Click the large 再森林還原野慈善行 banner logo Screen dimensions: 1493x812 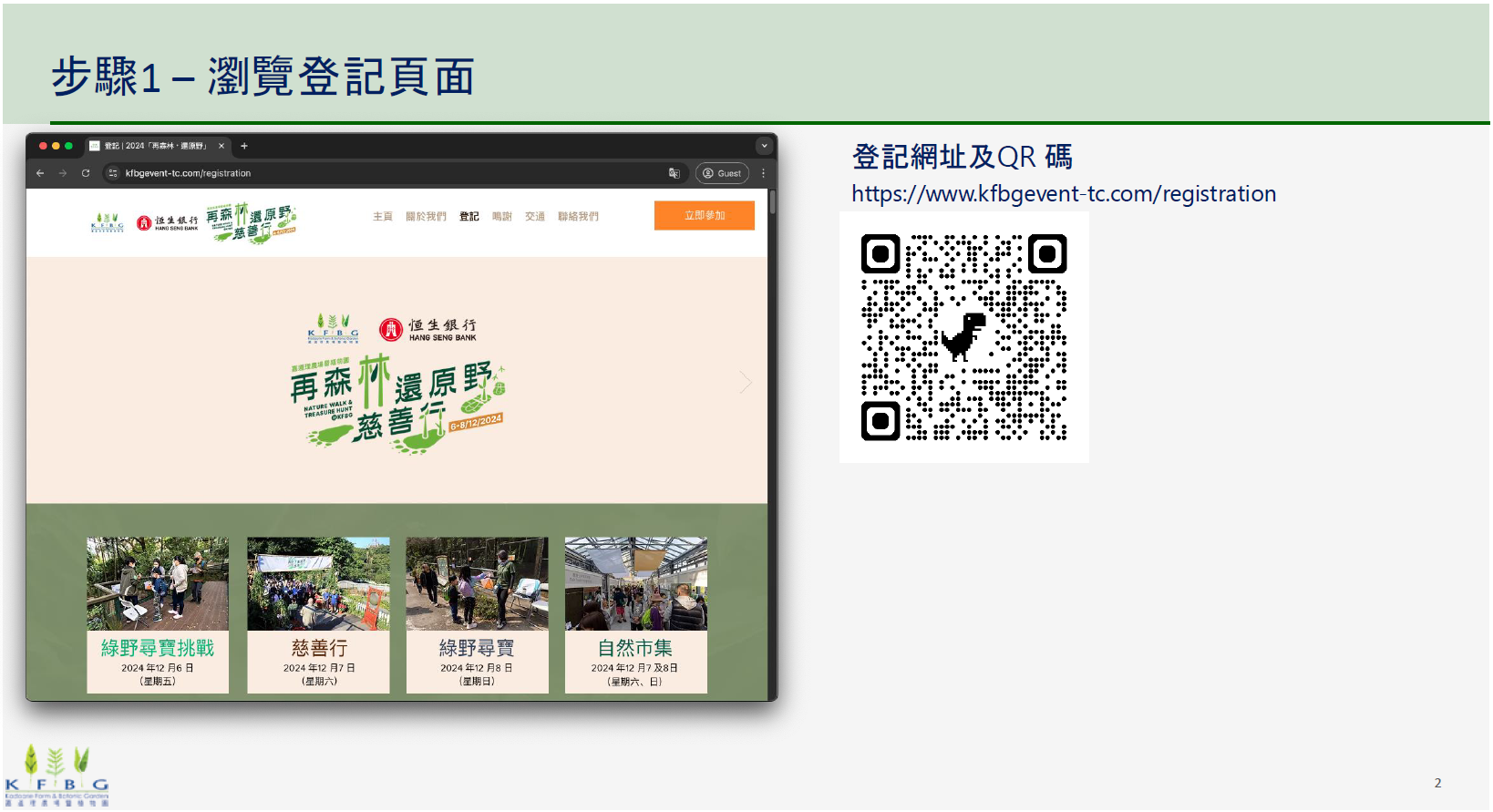397,404
